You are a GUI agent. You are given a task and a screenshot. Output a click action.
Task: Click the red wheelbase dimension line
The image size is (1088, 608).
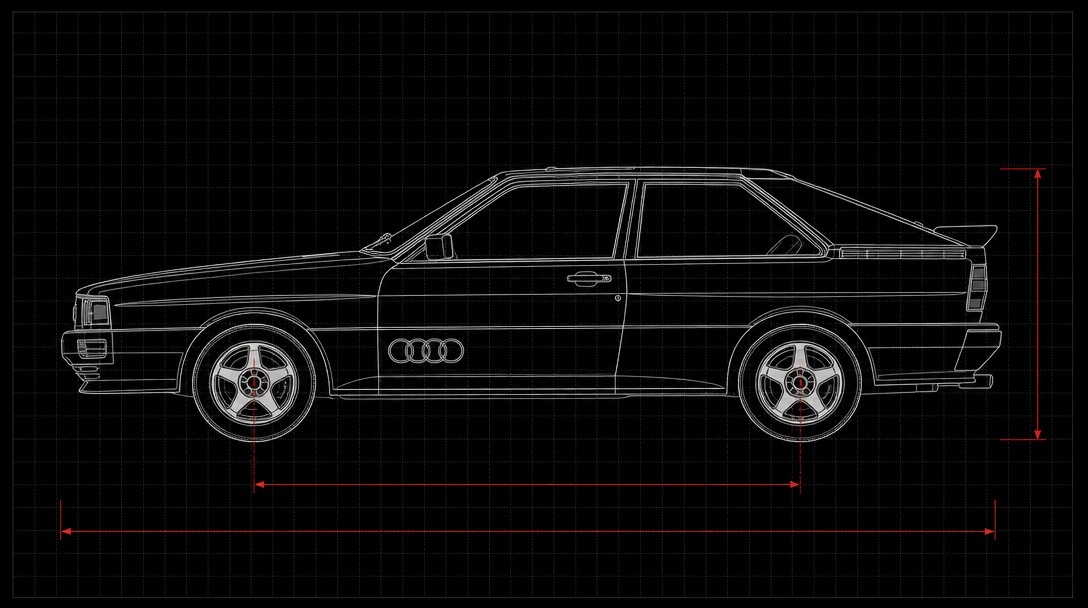tap(527, 484)
